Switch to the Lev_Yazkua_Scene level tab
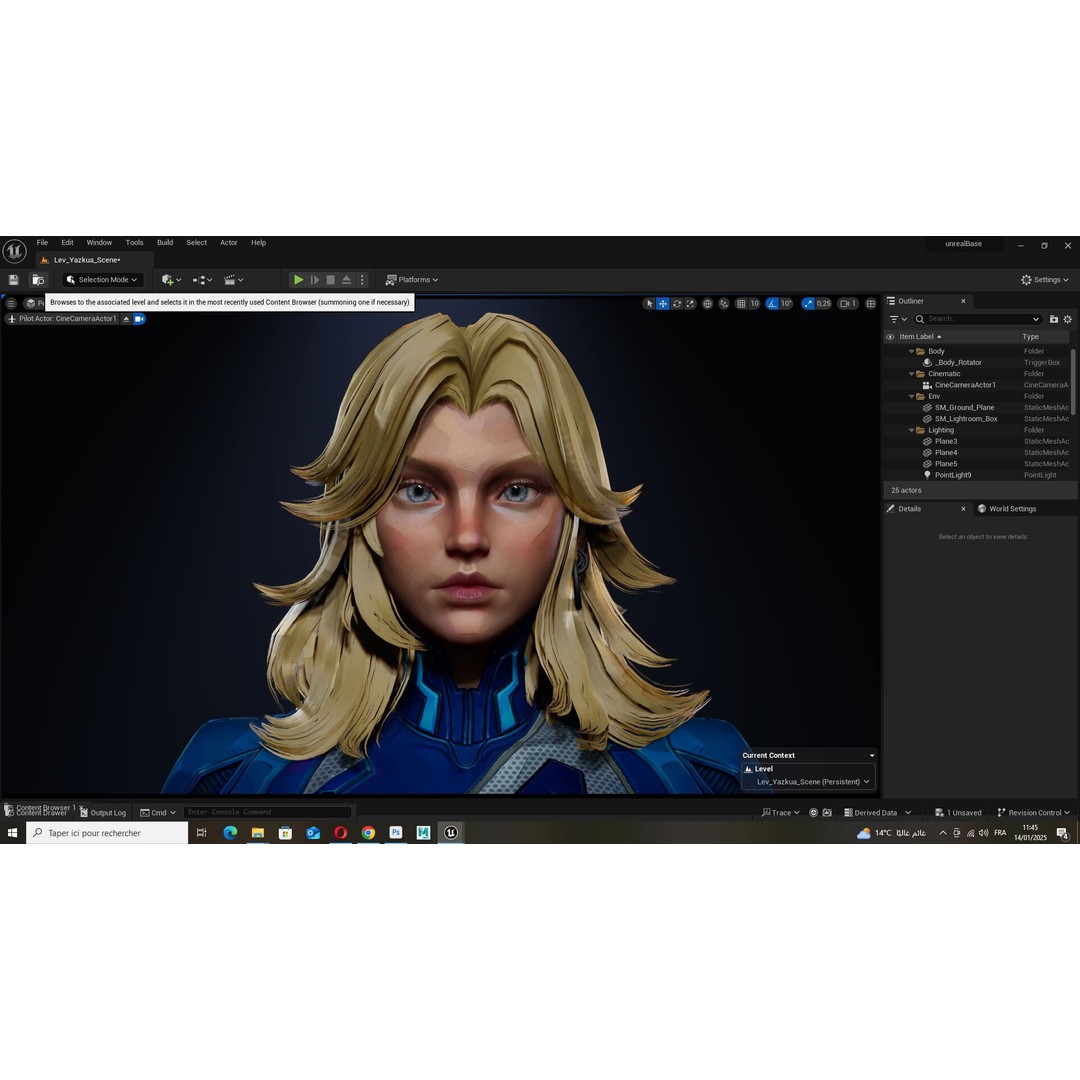This screenshot has width=1080, height=1080. click(x=87, y=260)
